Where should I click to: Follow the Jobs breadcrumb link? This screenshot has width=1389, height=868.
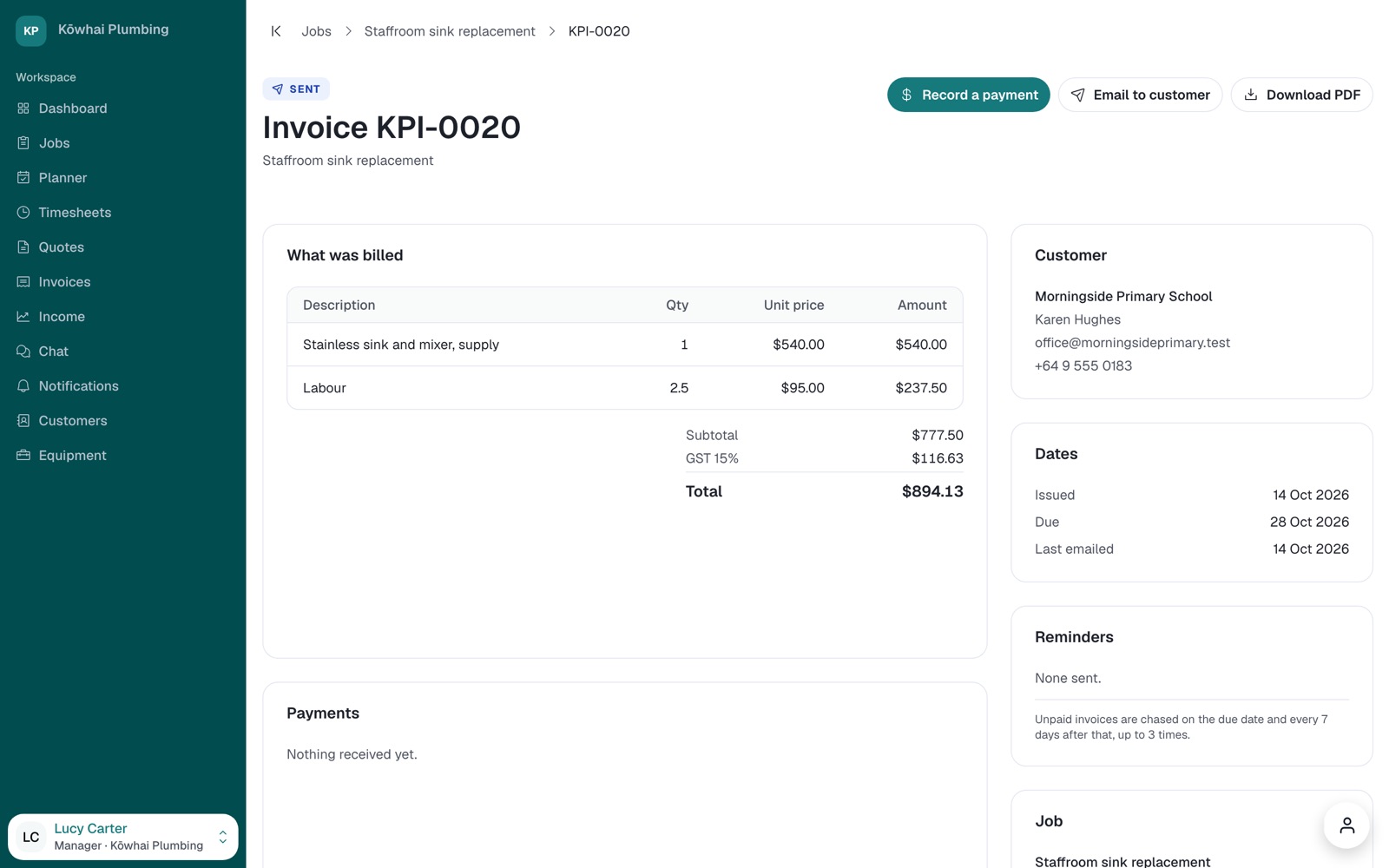pyautogui.click(x=316, y=31)
